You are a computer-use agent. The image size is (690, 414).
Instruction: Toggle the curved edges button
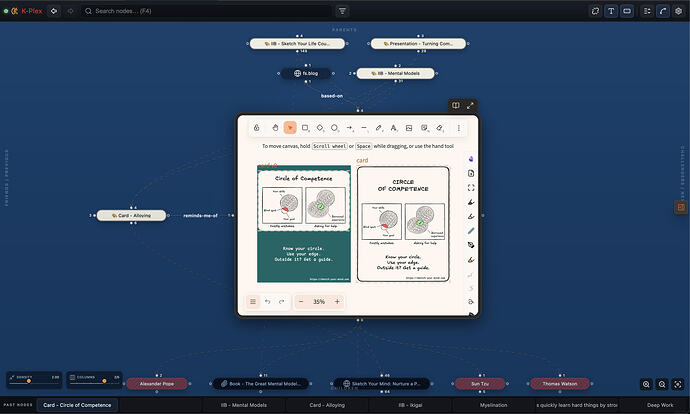pos(663,11)
